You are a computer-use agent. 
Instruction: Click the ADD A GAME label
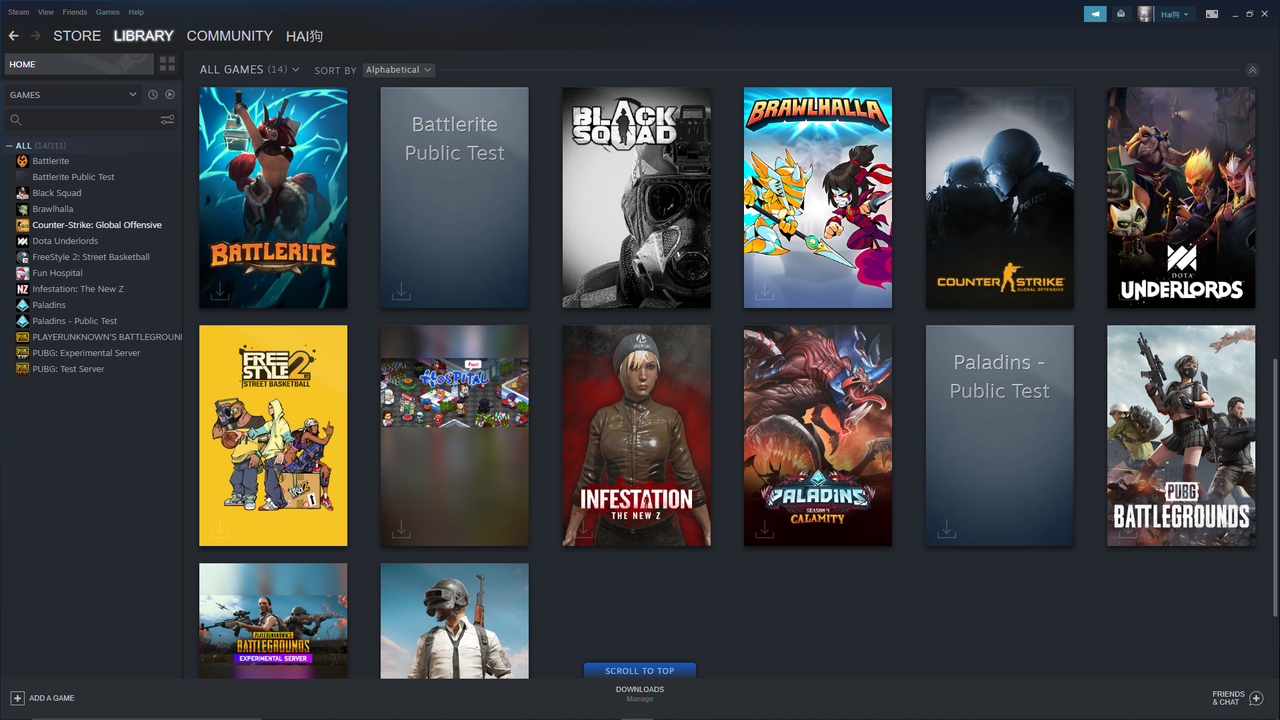[52, 698]
